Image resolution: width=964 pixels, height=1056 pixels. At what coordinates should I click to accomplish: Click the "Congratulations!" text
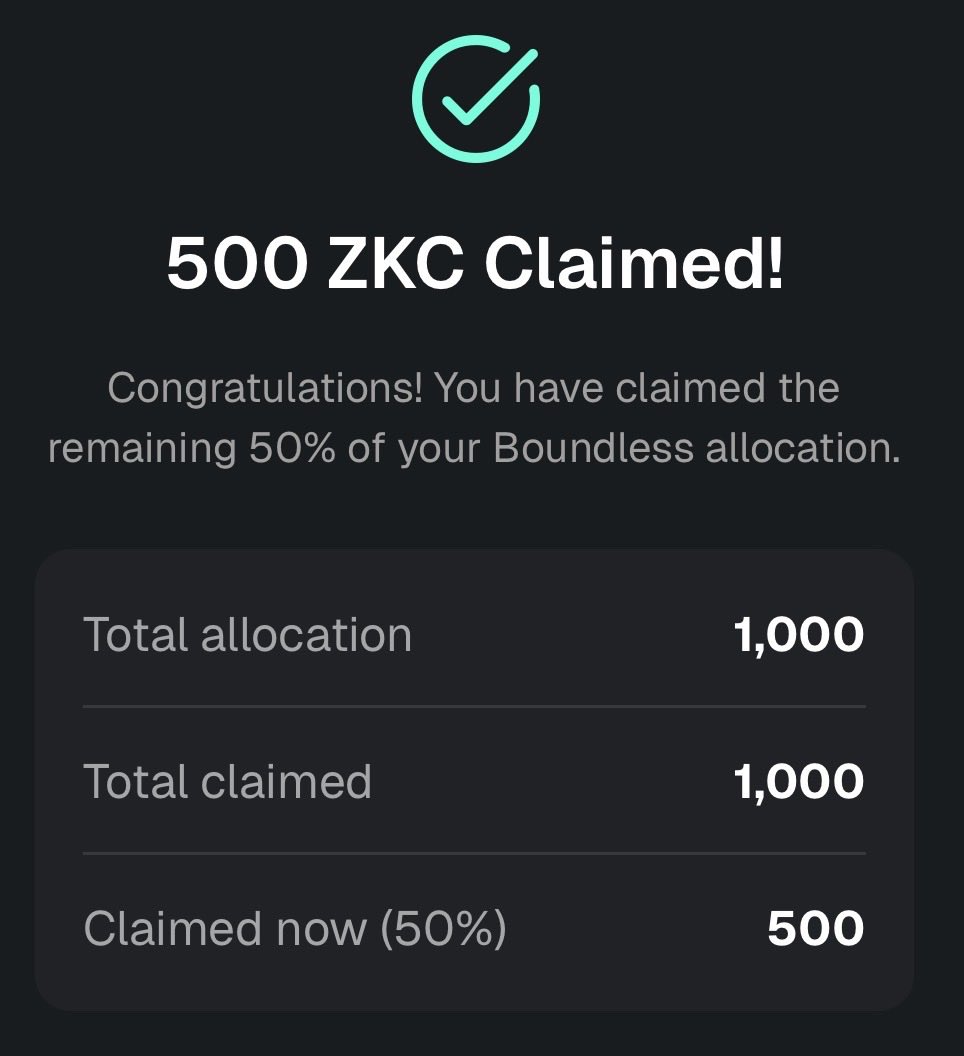pyautogui.click(x=264, y=388)
